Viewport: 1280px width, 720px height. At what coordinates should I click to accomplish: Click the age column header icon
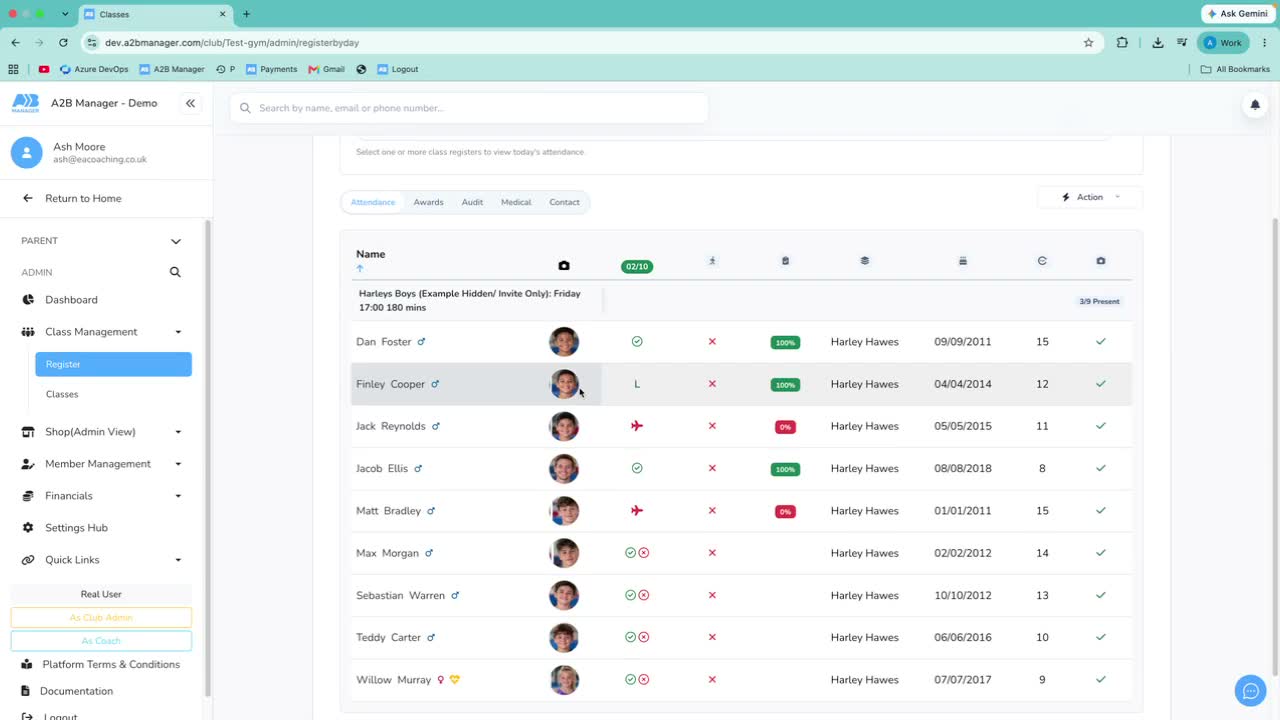point(1042,261)
